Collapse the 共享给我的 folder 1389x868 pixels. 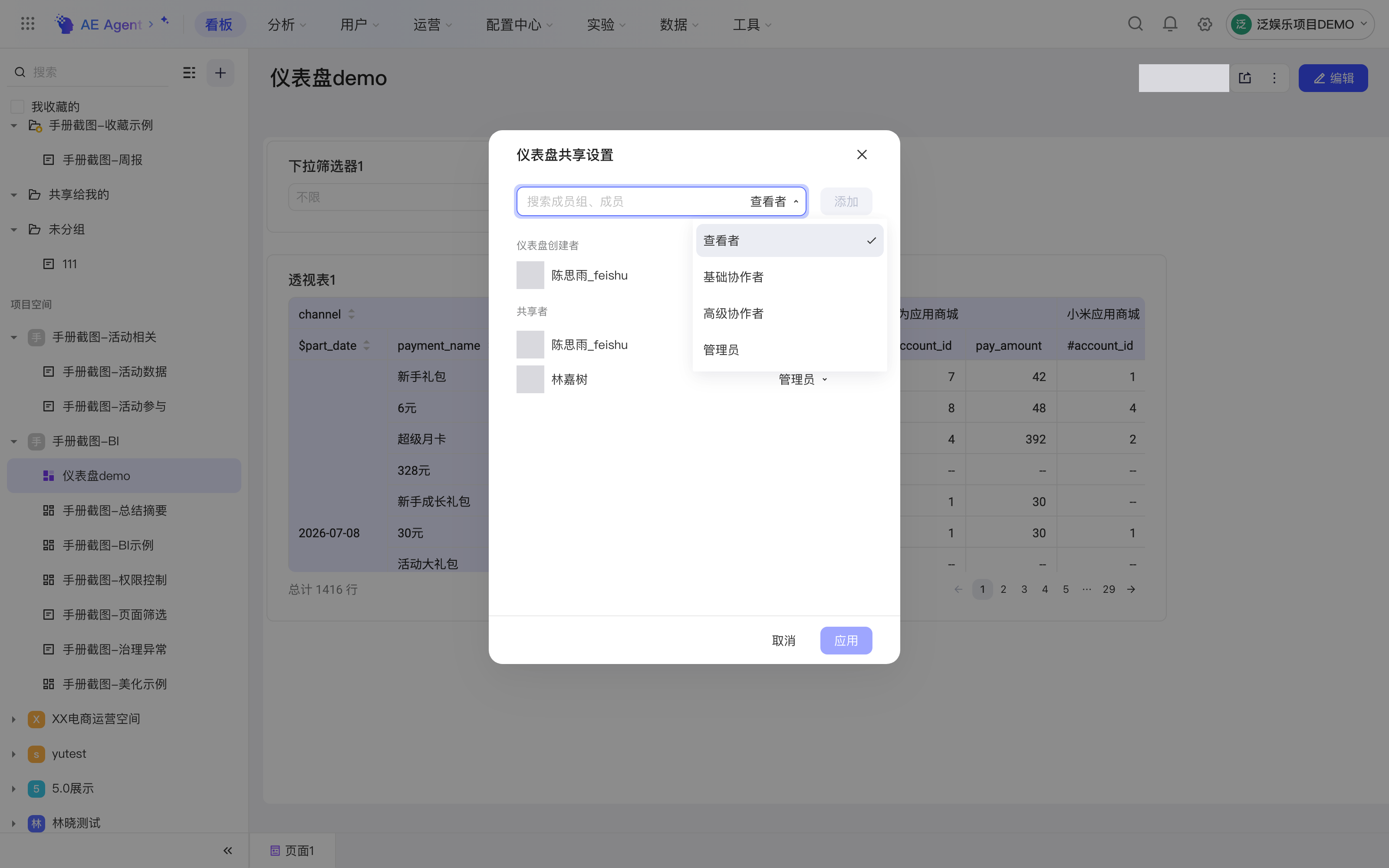pyautogui.click(x=14, y=195)
